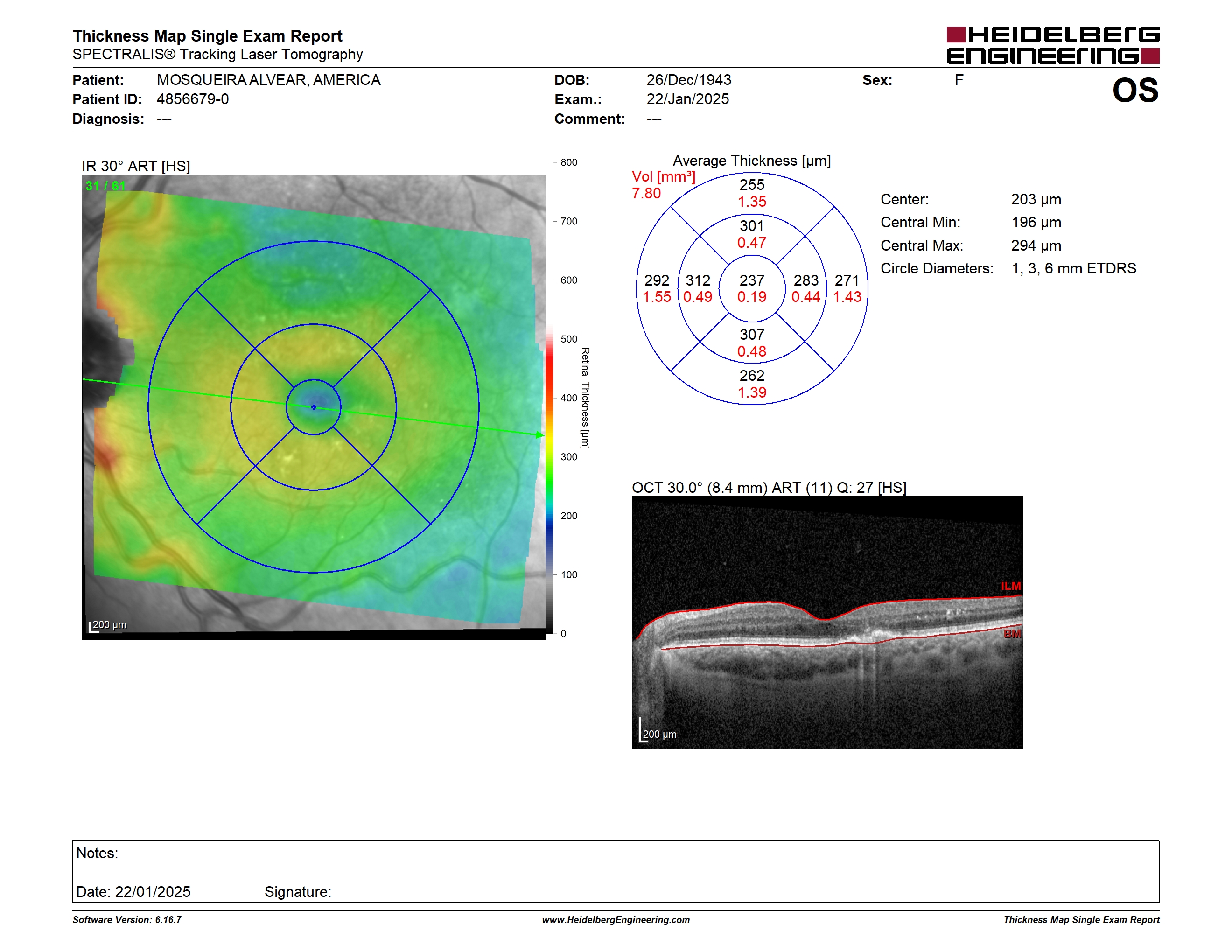
Task: Click the Software Version: 6.16.7 footer text
Action: (127, 920)
